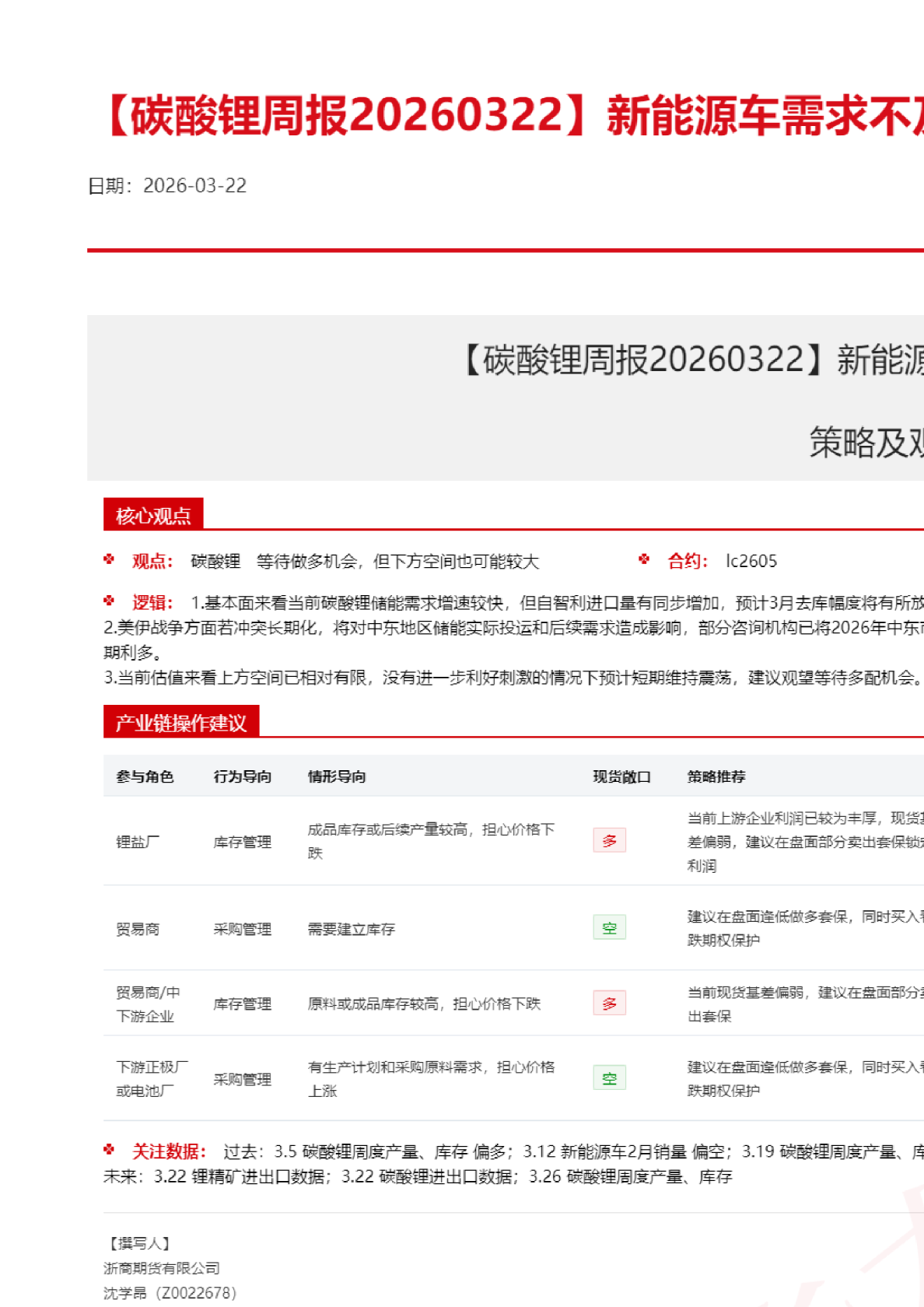Viewport: 924px width, 1307px height.
Task: Click the date 2026-03-22
Action: coord(194,185)
